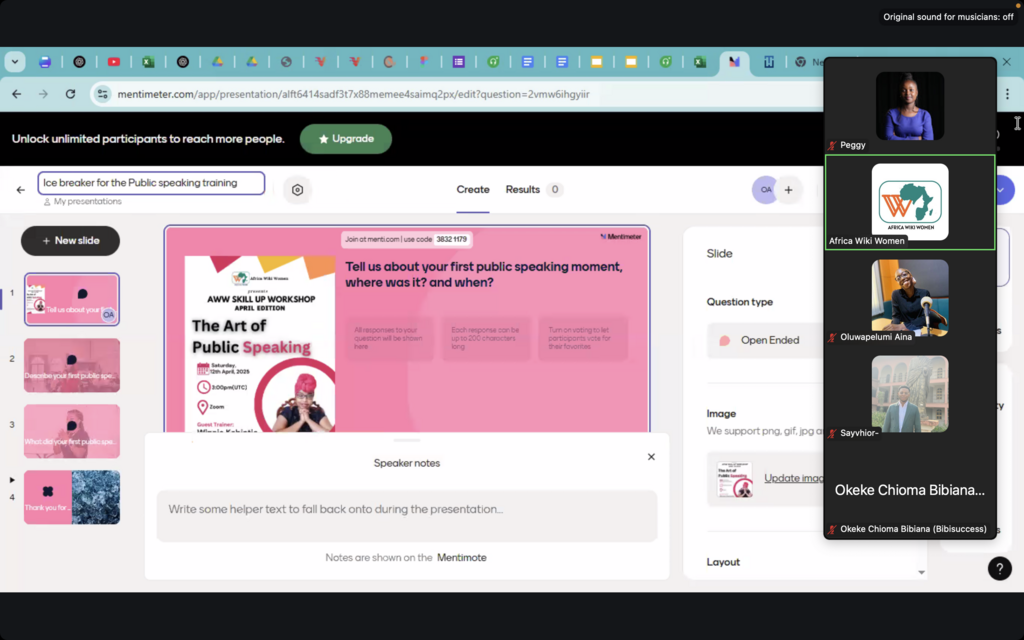Open the Mentimote link
The width and height of the screenshot is (1024, 640).
pyautogui.click(x=462, y=558)
